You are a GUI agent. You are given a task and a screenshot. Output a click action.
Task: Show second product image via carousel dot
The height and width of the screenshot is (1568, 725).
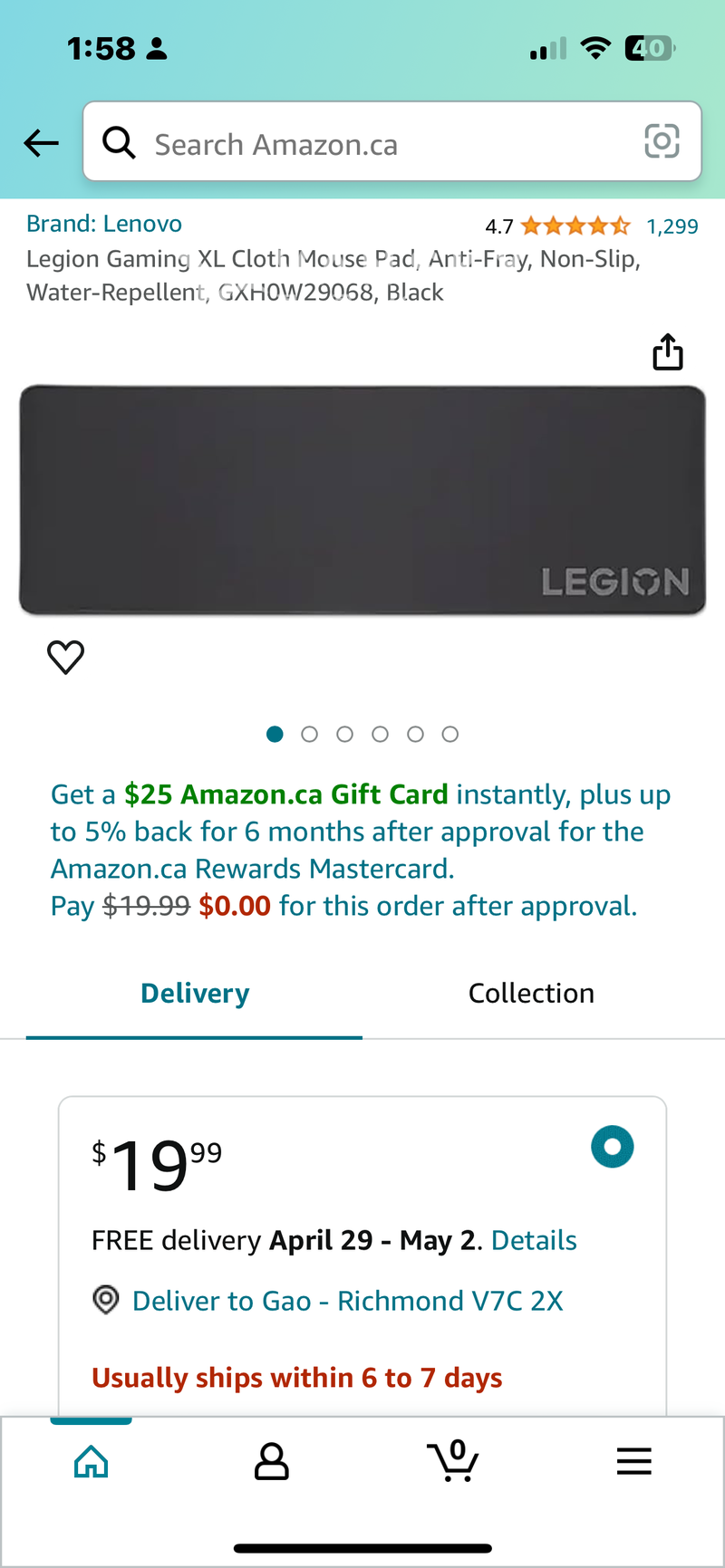click(x=310, y=735)
